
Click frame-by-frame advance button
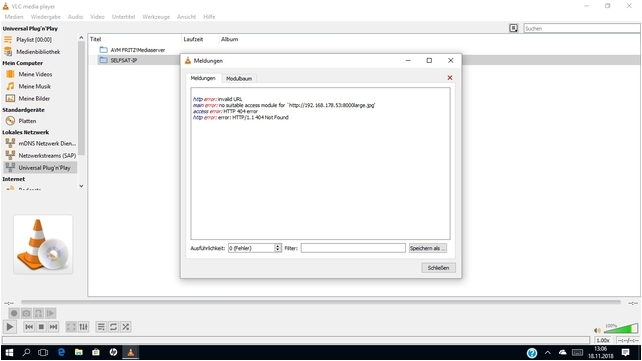tap(50, 313)
